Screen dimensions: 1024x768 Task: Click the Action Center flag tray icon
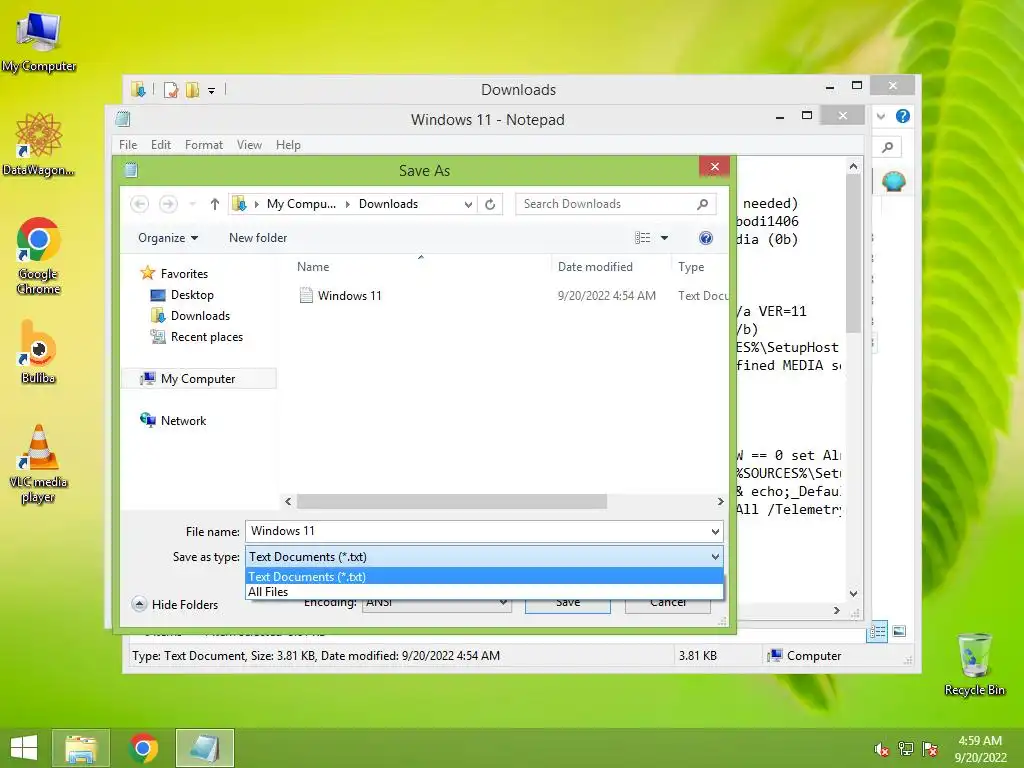[x=930, y=749]
